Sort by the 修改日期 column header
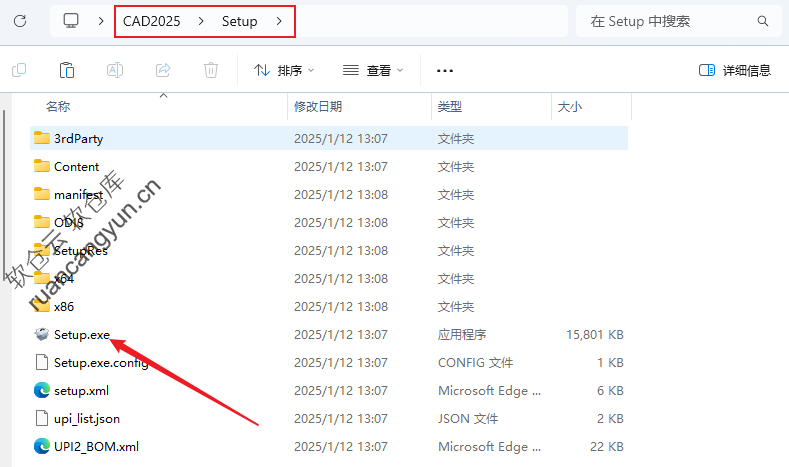The height and width of the screenshot is (467, 789). tap(318, 107)
